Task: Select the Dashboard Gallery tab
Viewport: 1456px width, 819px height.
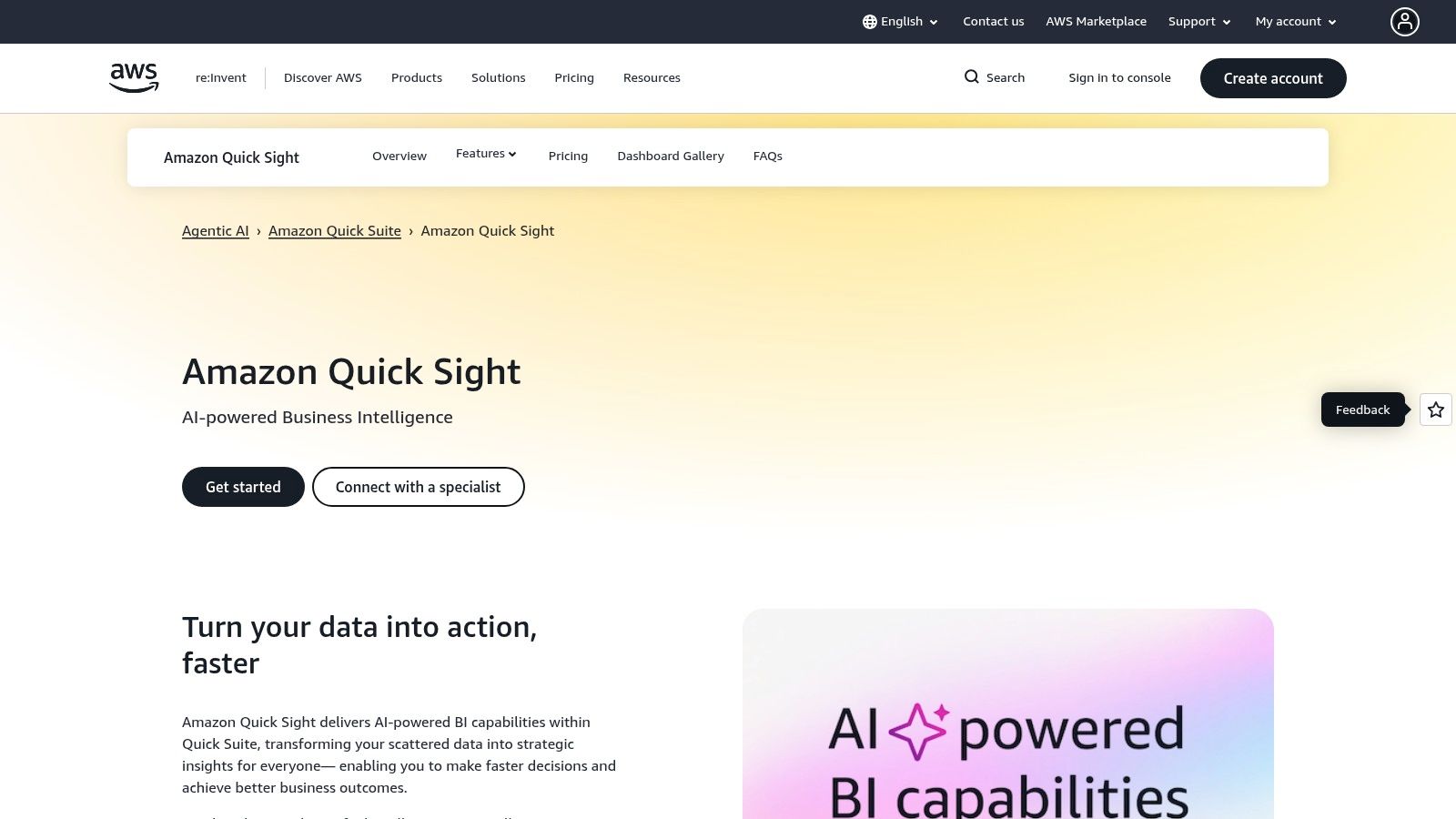Action: tap(671, 157)
